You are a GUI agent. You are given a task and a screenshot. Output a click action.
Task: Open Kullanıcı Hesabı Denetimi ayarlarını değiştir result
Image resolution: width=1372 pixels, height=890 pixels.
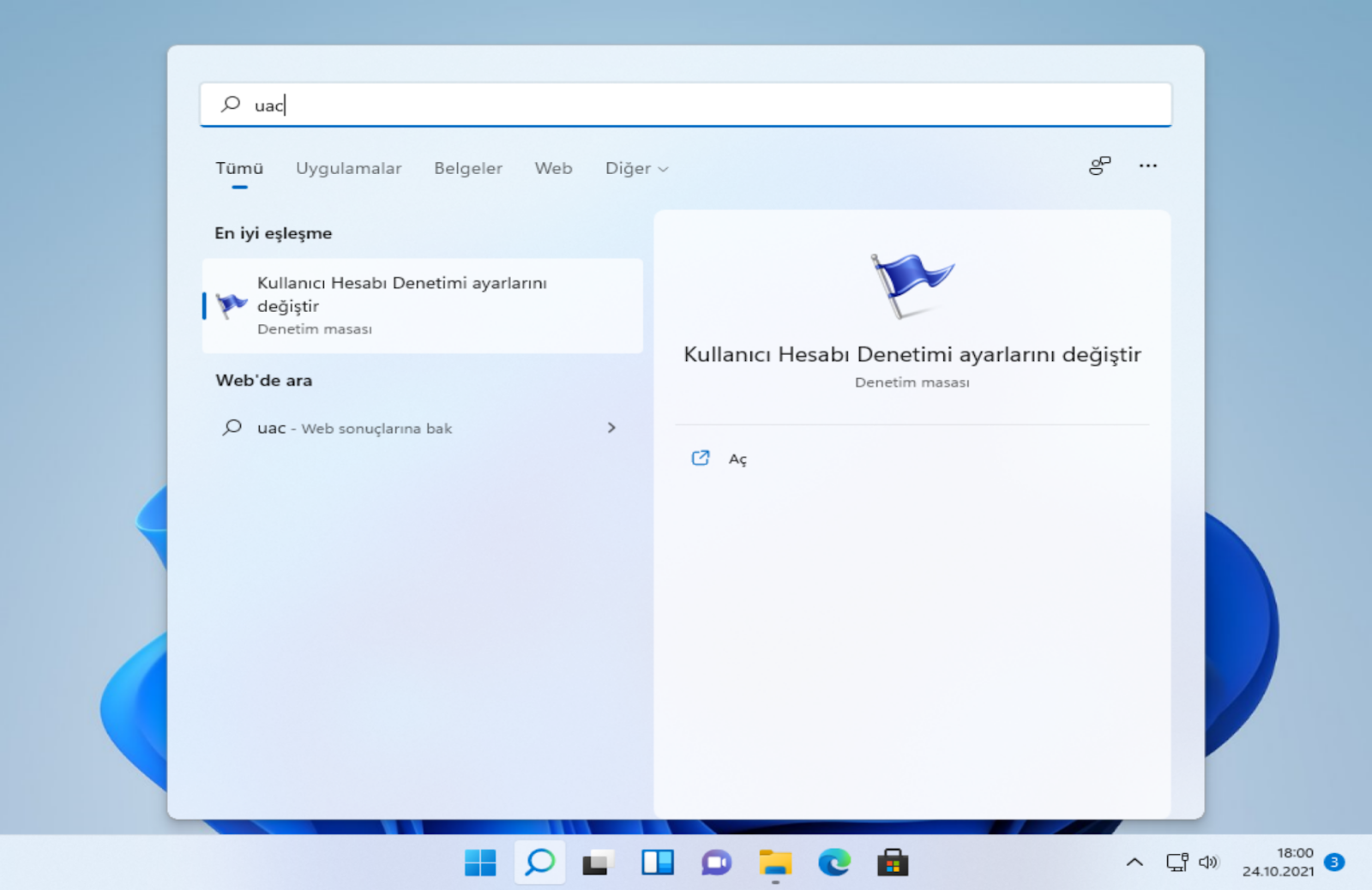(423, 305)
